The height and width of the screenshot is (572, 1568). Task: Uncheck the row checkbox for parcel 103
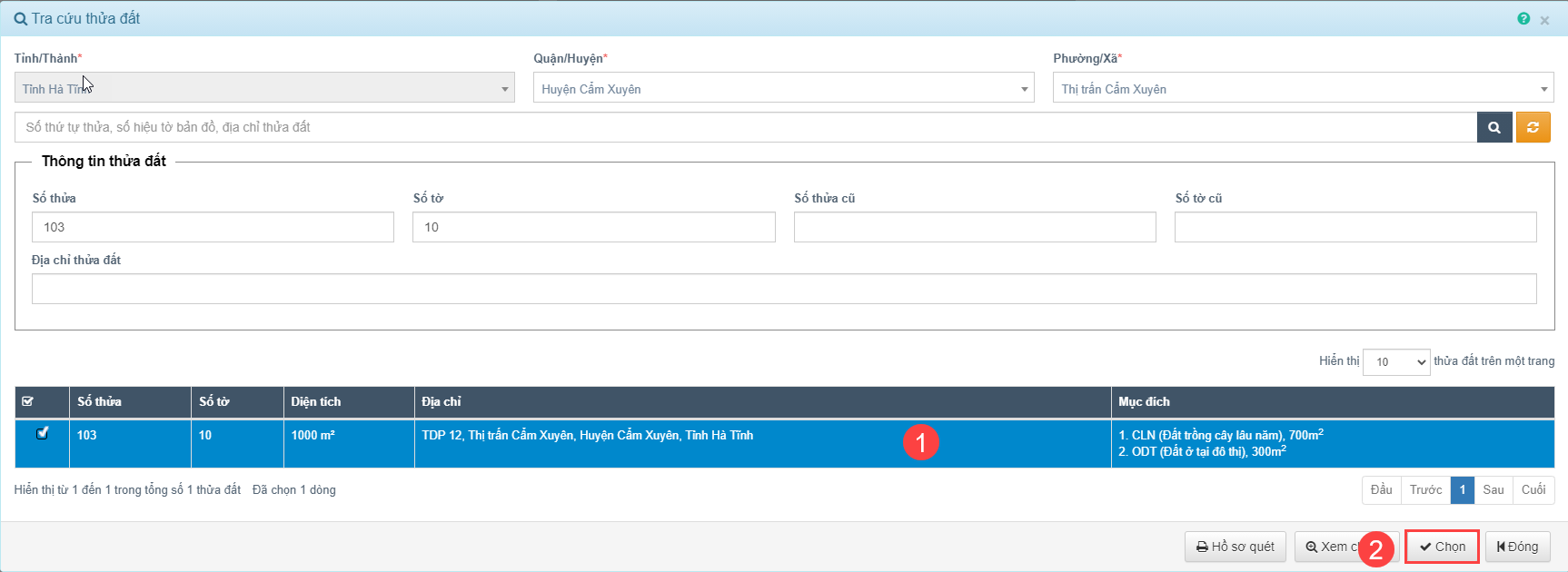coord(42,433)
